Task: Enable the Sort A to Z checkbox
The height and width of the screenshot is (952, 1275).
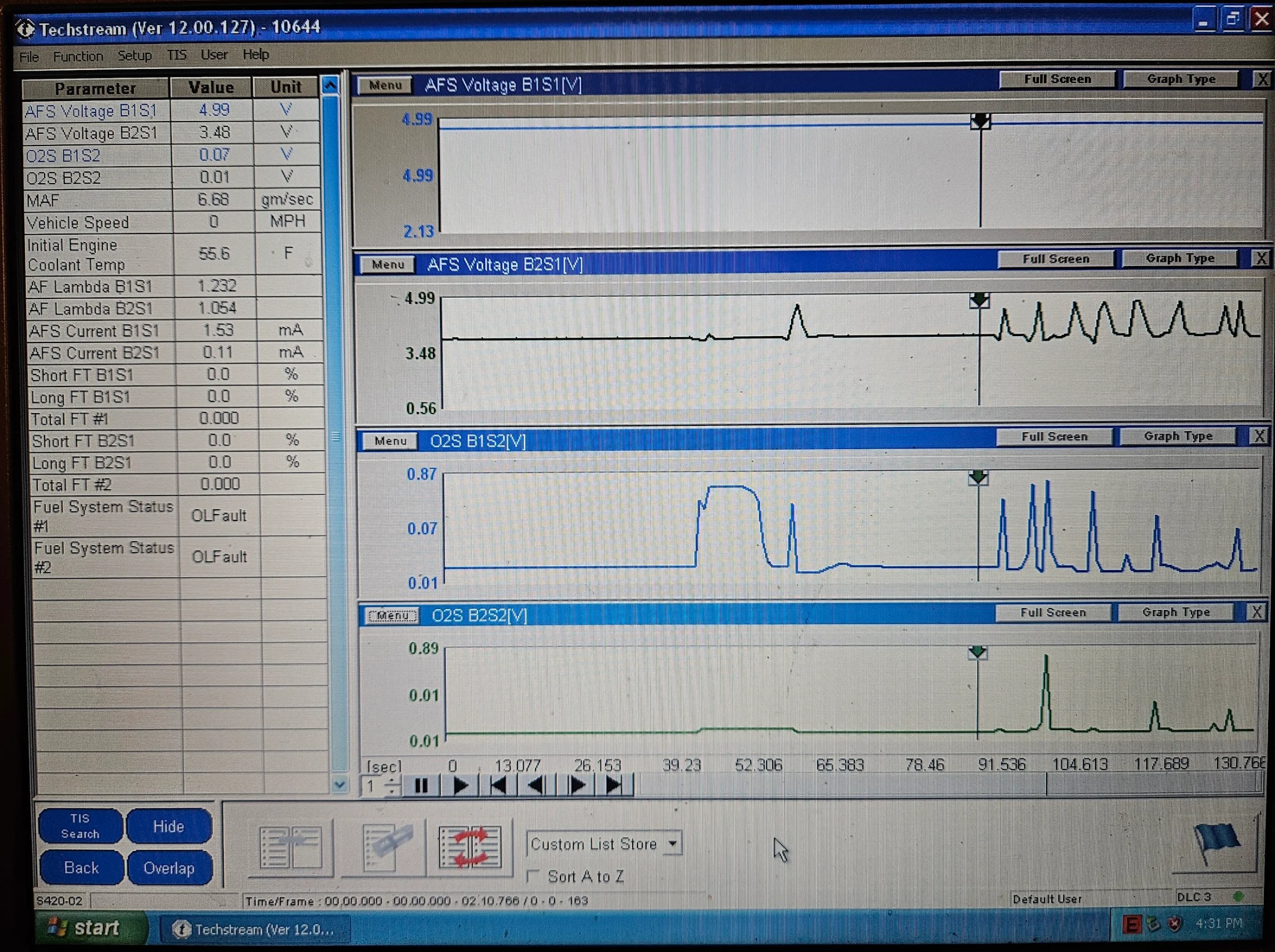Action: tap(533, 876)
